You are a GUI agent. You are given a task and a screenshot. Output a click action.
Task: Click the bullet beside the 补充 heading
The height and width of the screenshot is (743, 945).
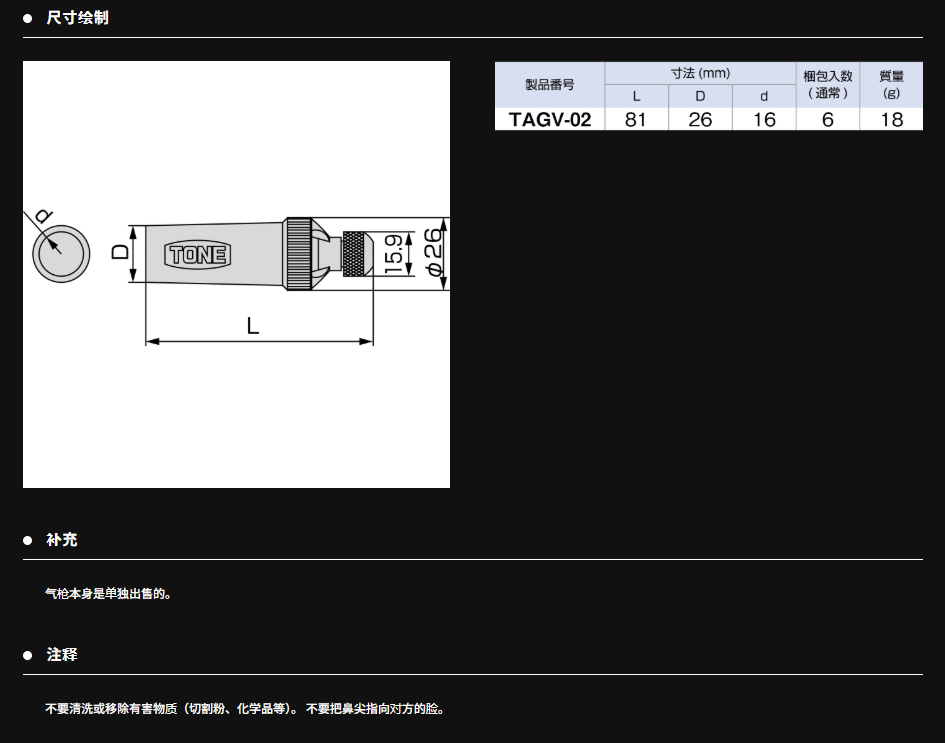(x=28, y=540)
